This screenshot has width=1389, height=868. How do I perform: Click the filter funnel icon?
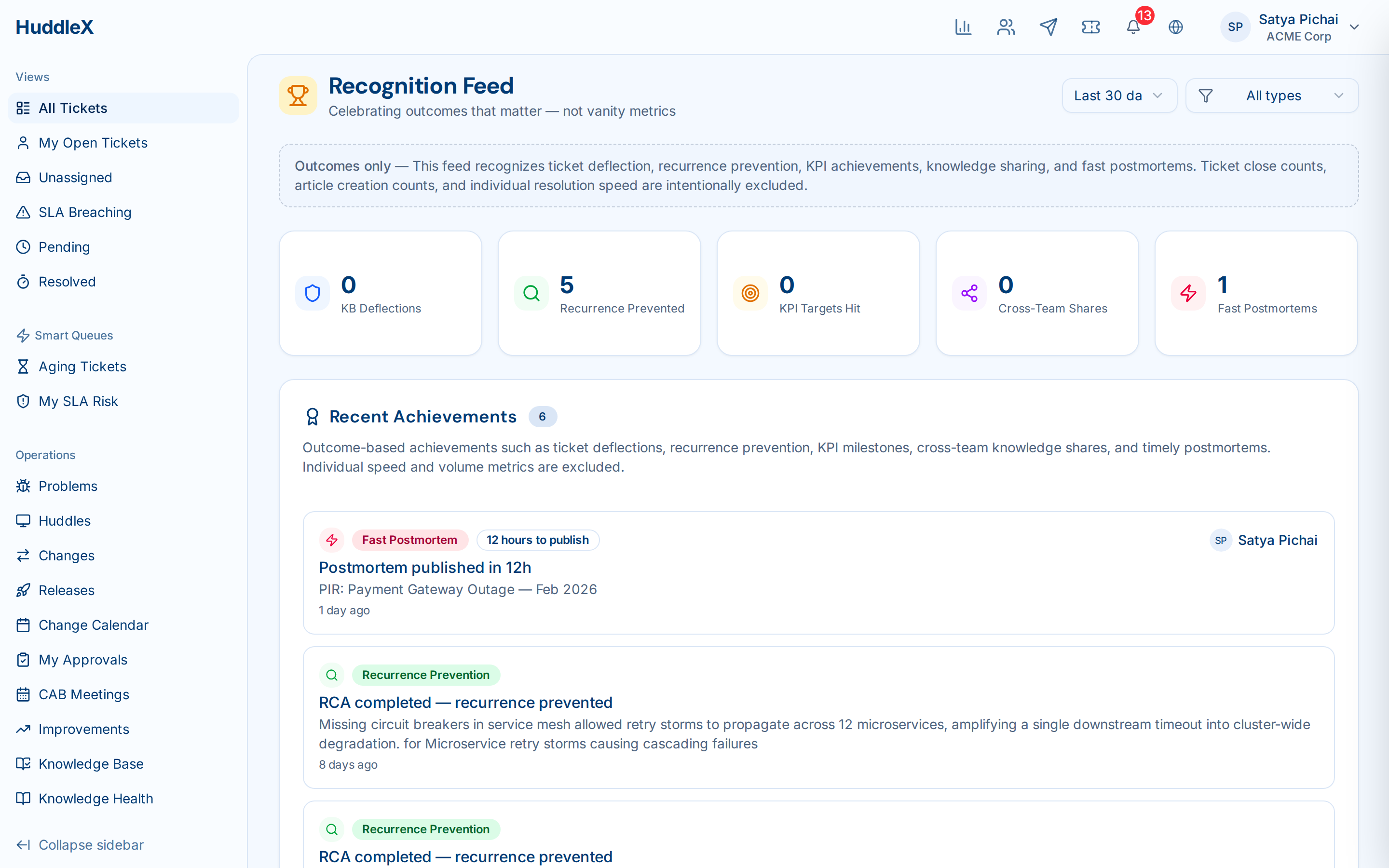click(x=1206, y=96)
